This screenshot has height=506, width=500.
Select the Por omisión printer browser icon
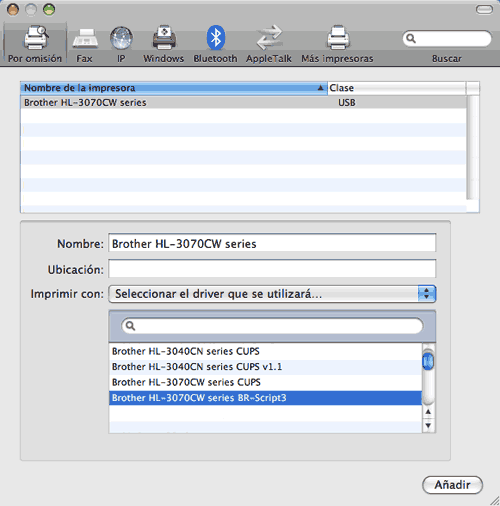pos(35,37)
